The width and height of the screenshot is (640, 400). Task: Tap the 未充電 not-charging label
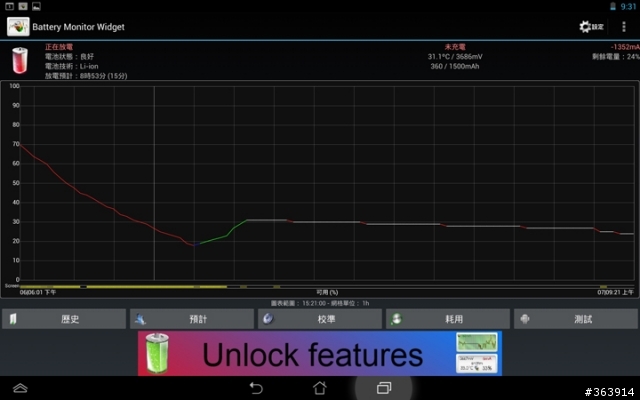tap(455, 47)
